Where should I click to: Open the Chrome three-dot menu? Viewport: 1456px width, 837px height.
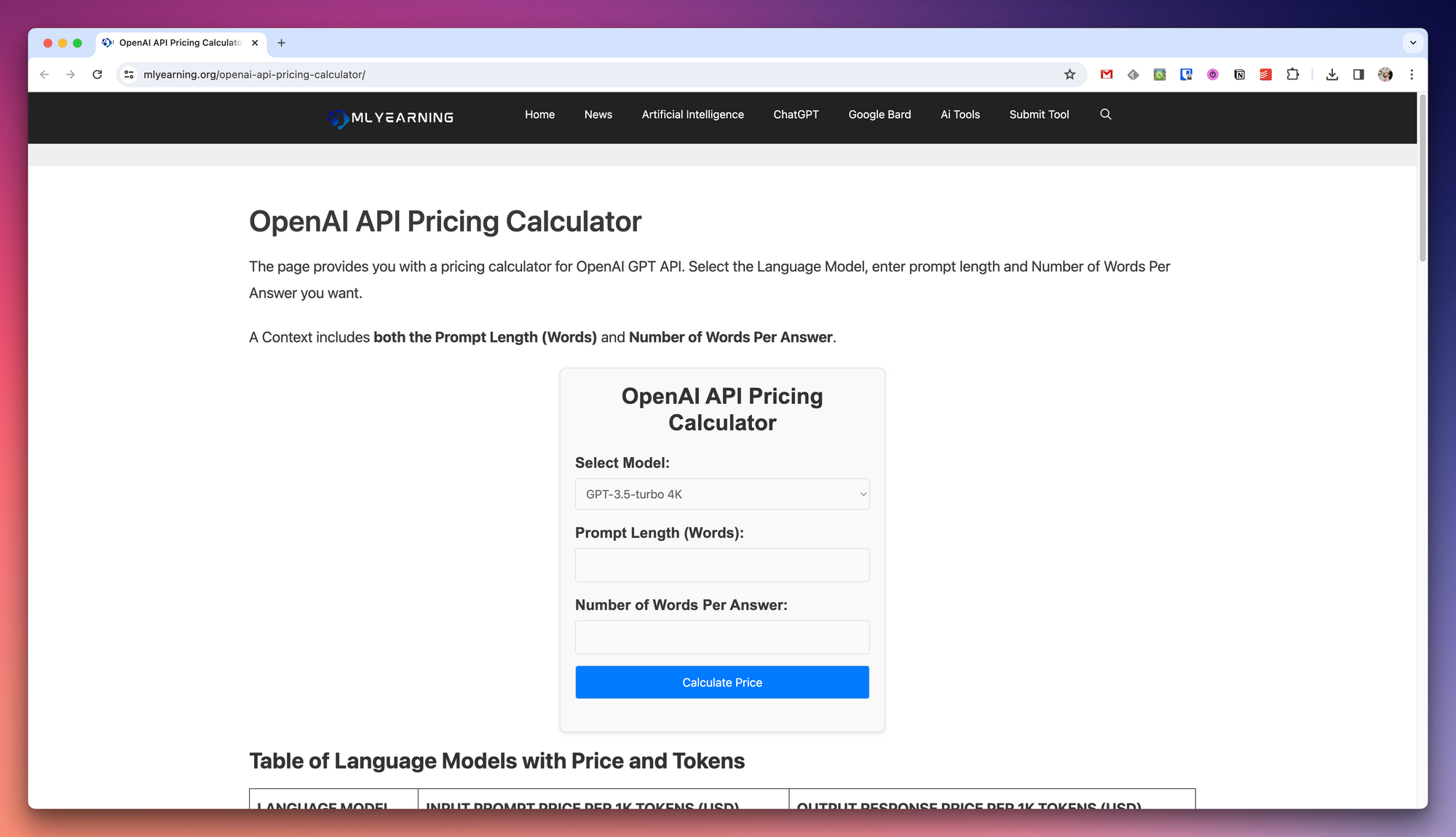click(x=1412, y=74)
